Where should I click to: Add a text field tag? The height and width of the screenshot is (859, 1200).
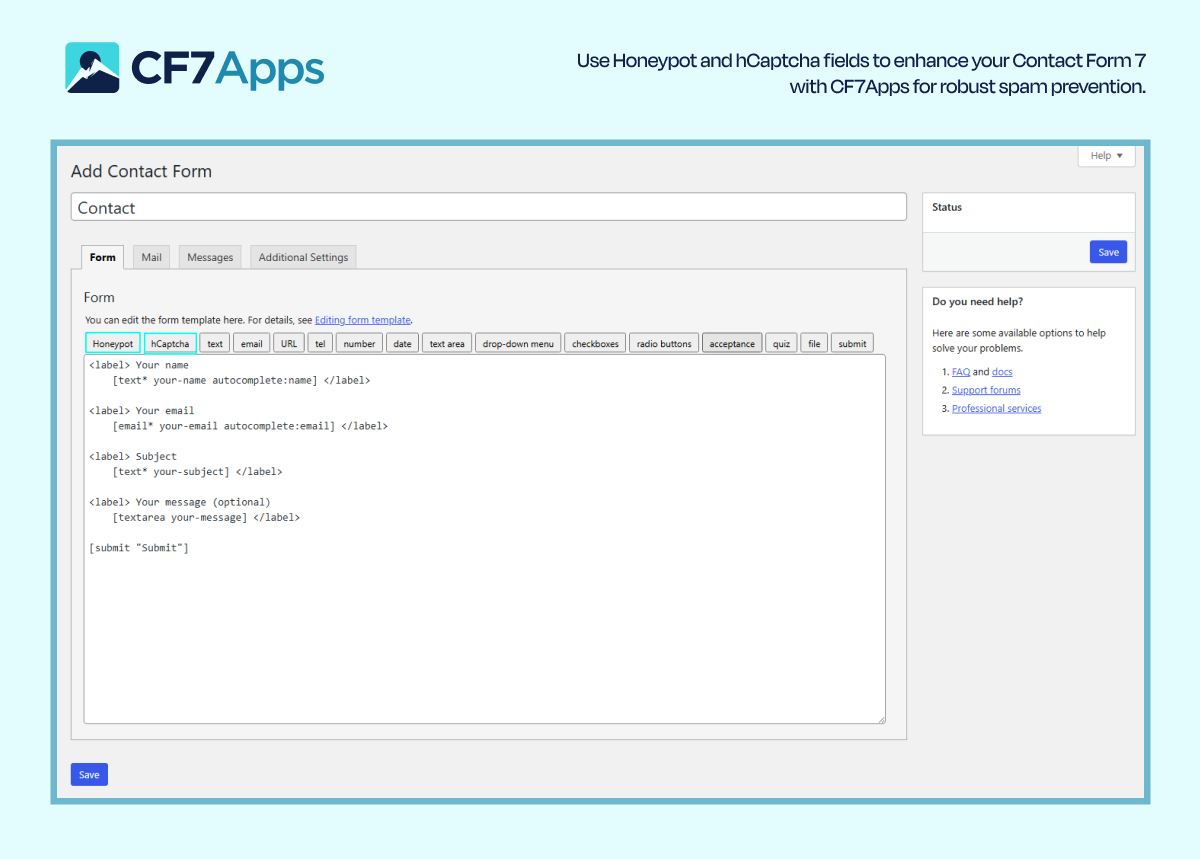point(215,344)
